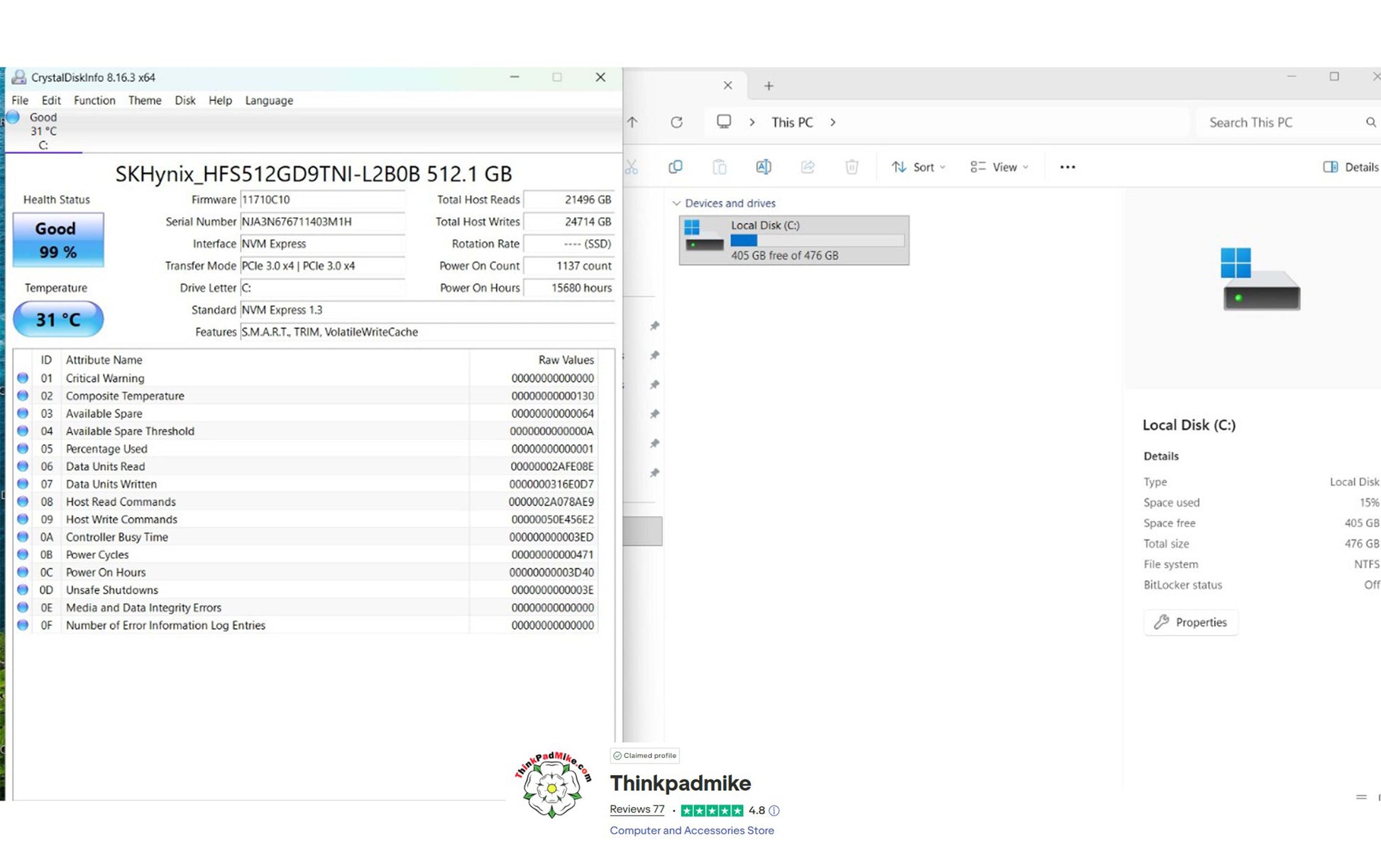Click the up arrow navigation icon
The image size is (1381, 868).
click(632, 122)
